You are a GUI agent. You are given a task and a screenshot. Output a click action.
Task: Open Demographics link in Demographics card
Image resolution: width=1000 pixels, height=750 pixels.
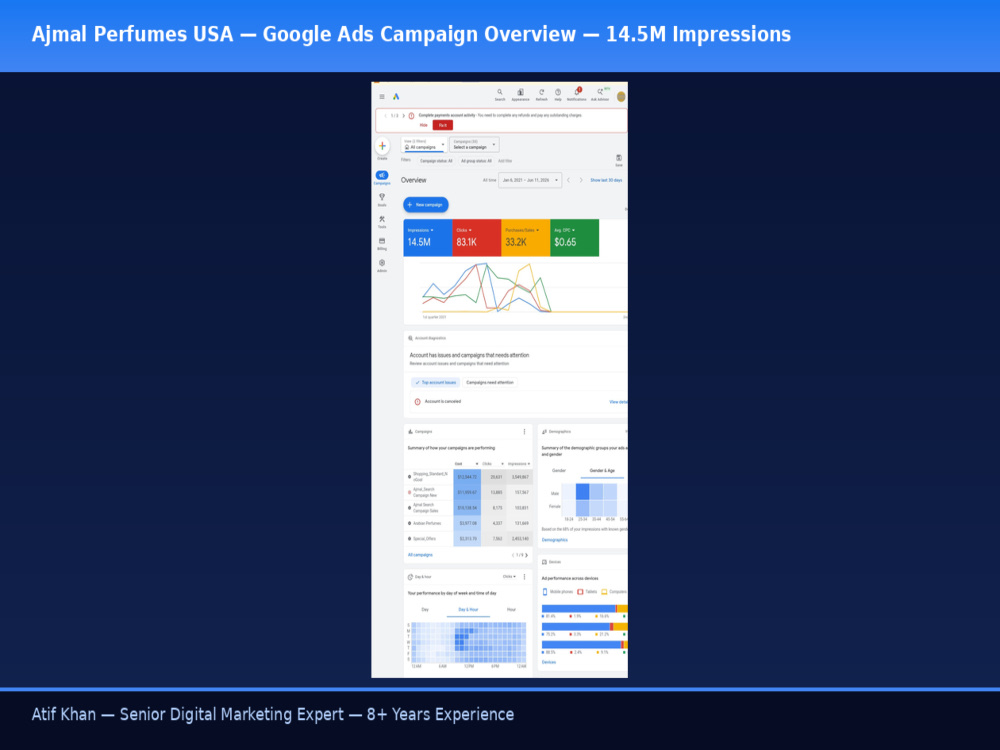pos(554,540)
